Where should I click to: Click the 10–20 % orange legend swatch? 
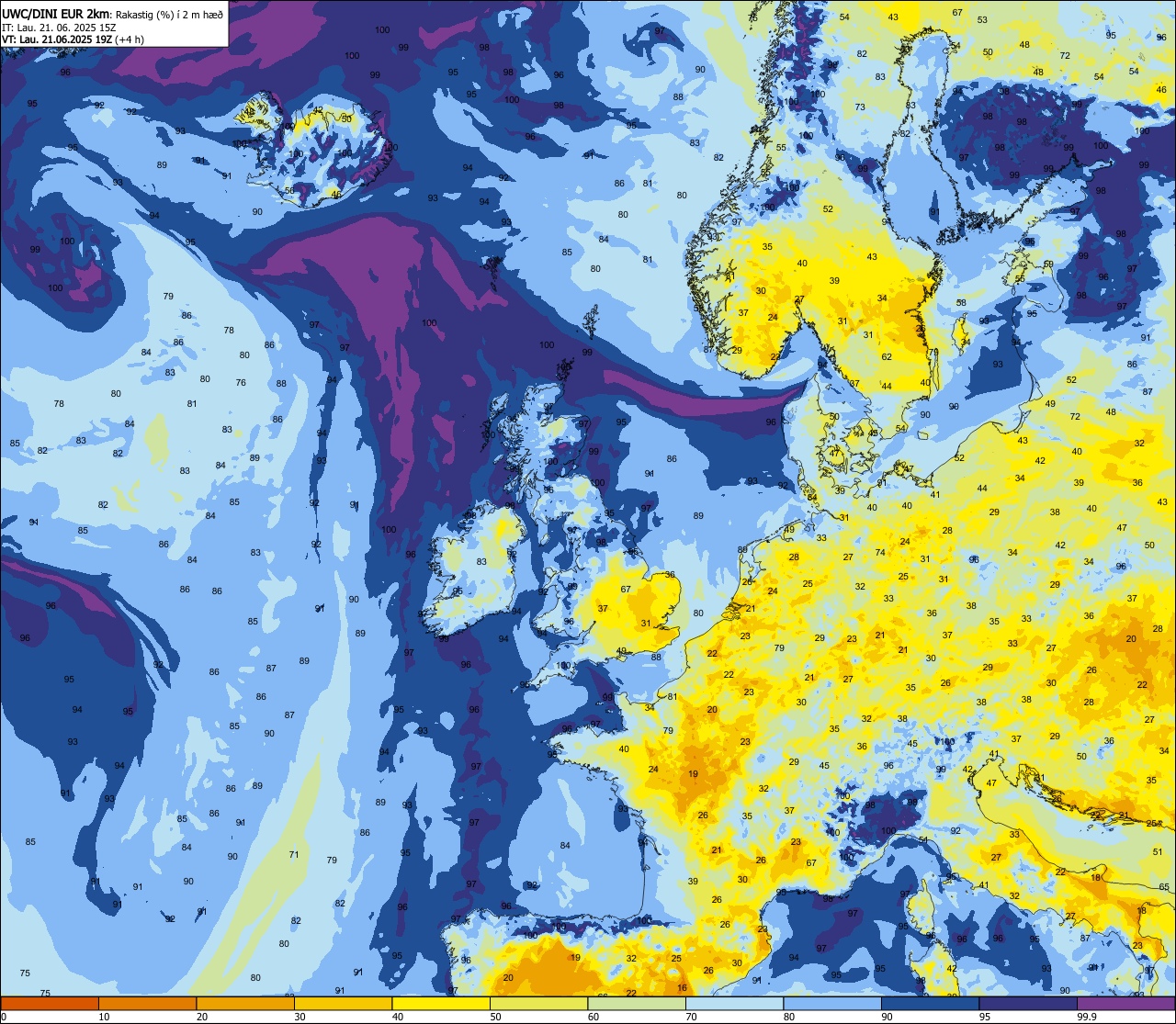click(x=147, y=1003)
